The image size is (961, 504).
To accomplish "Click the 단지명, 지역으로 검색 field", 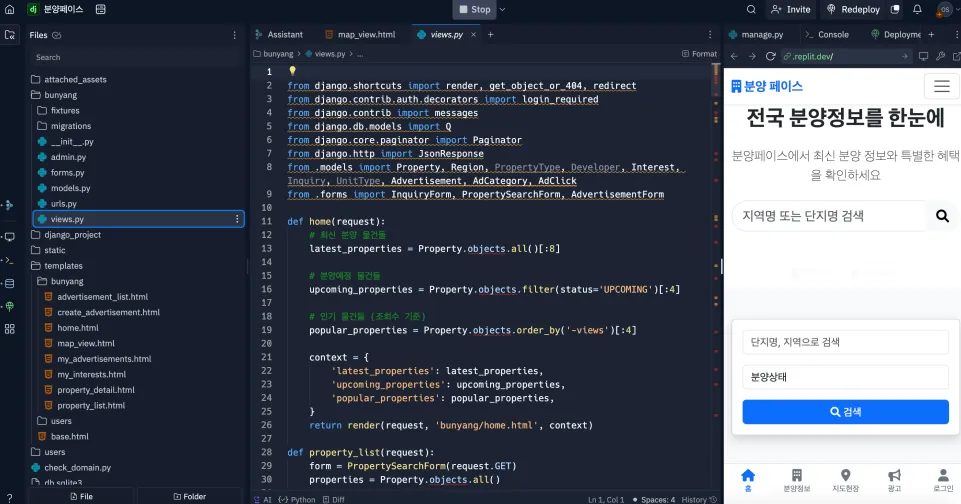I will click(x=845, y=342).
